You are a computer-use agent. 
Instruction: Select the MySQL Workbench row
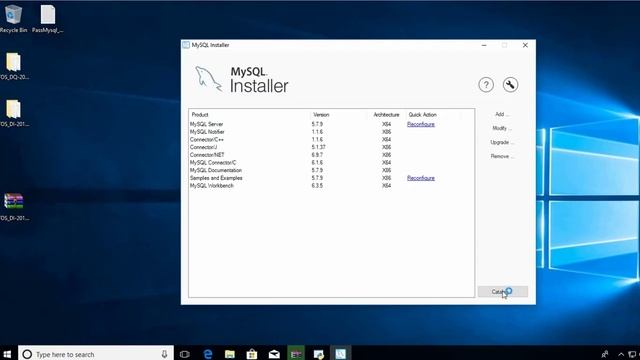[331, 186]
